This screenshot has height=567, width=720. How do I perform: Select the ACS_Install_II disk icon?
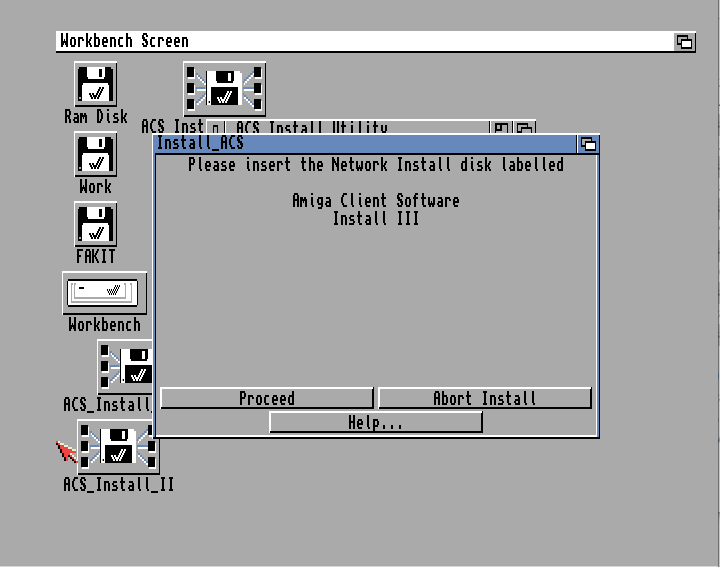point(118,447)
